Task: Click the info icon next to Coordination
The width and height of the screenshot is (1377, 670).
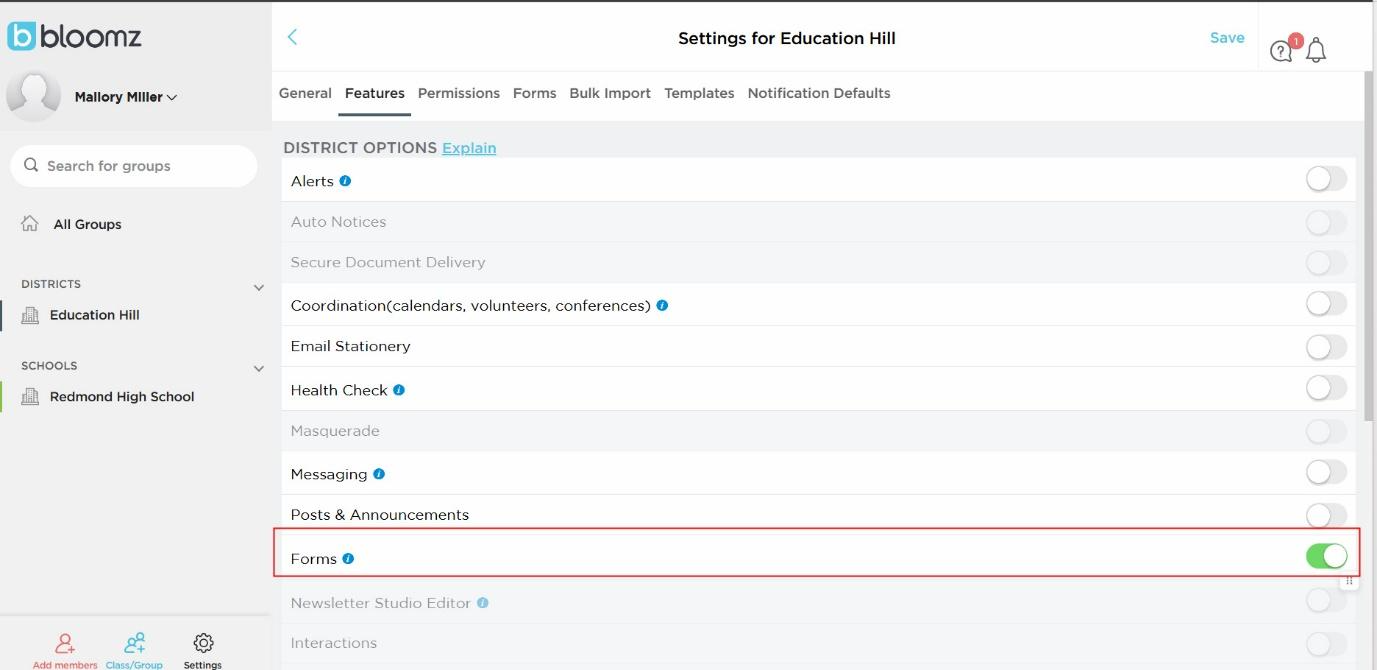Action: tap(662, 305)
